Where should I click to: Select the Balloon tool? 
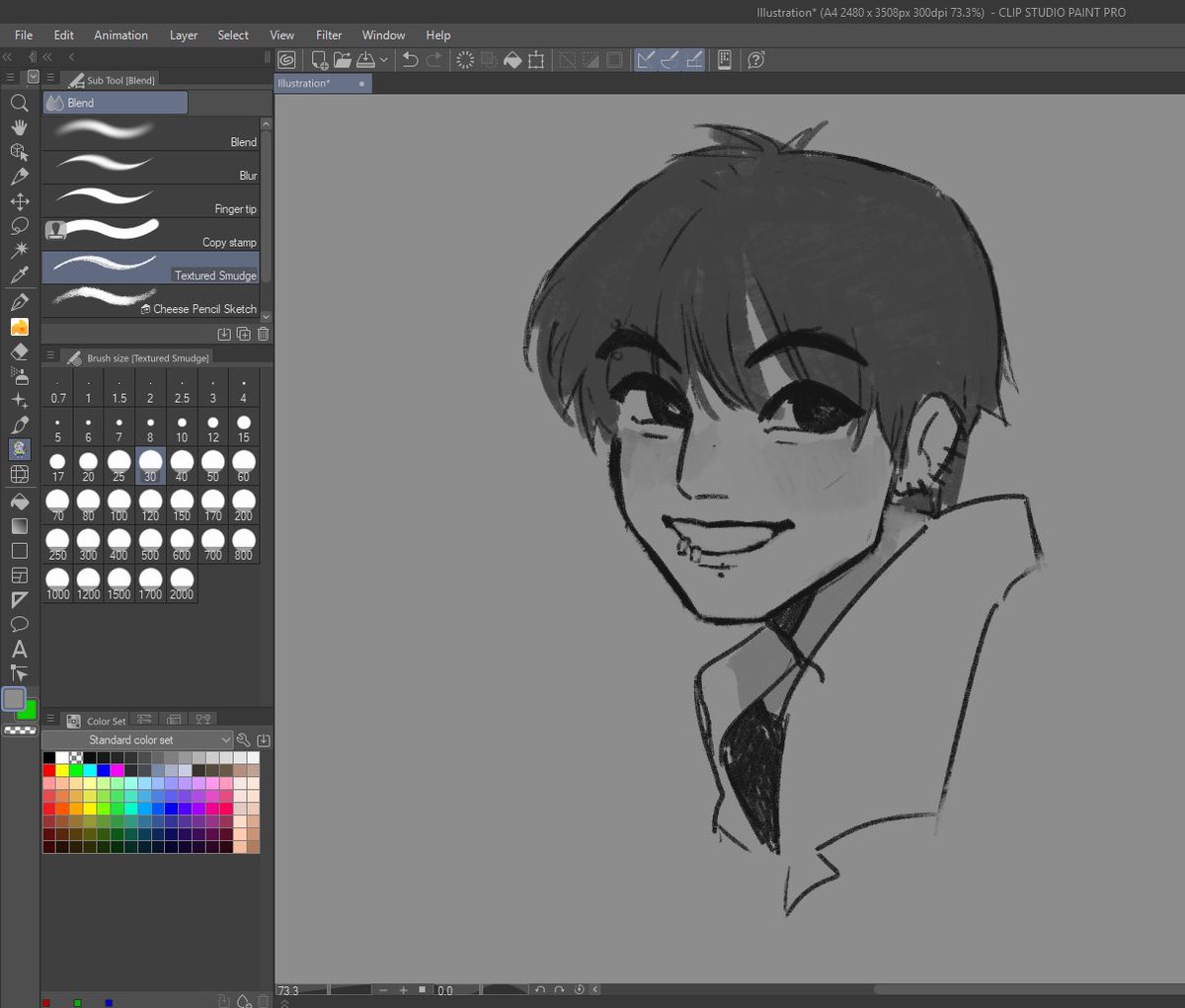(19, 625)
